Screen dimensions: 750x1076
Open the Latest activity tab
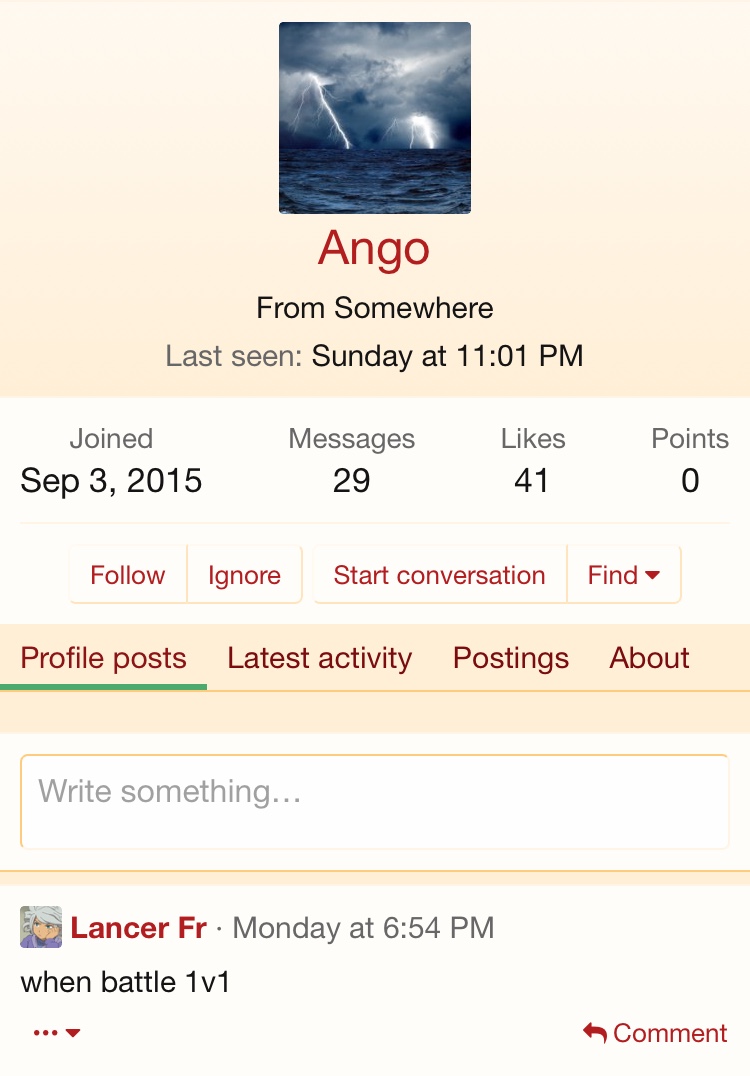point(320,658)
